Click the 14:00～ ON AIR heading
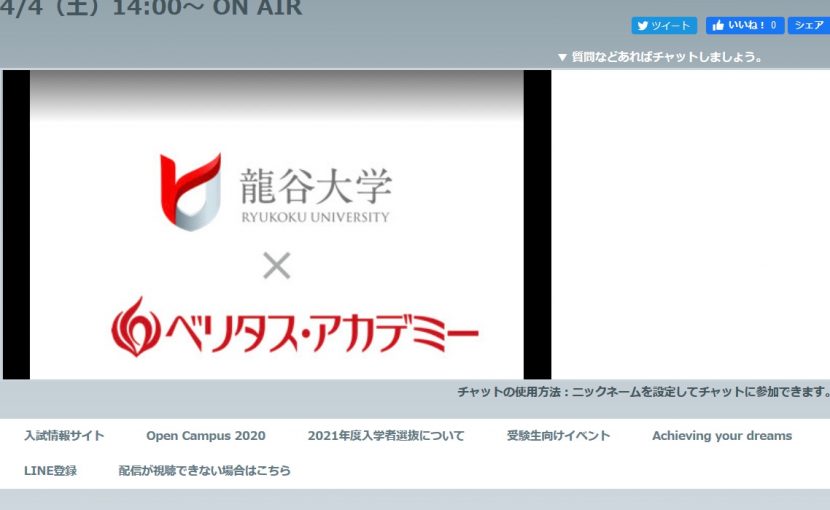830x510 pixels. click(207, 7)
